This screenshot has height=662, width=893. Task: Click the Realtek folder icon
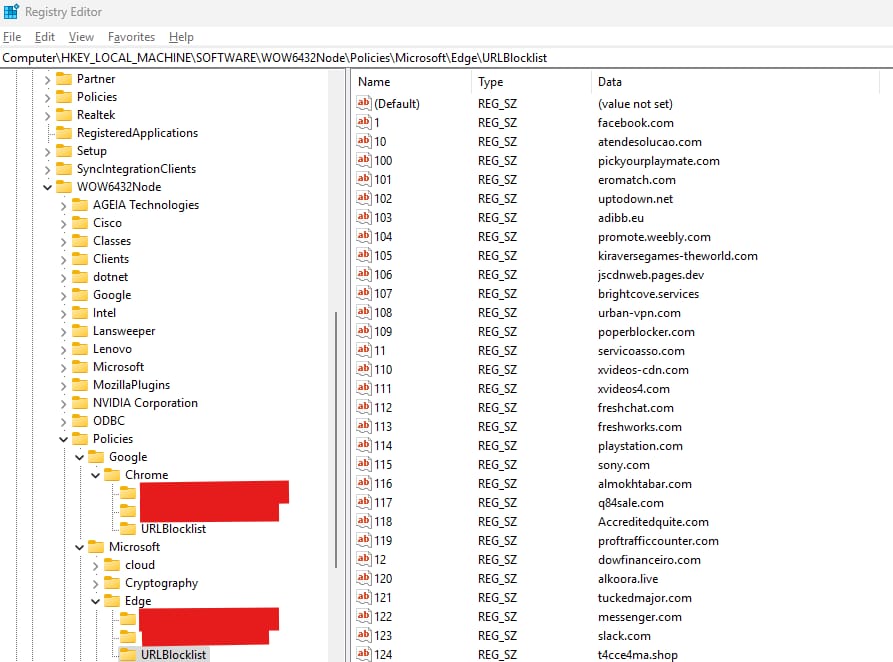pyautogui.click(x=64, y=115)
